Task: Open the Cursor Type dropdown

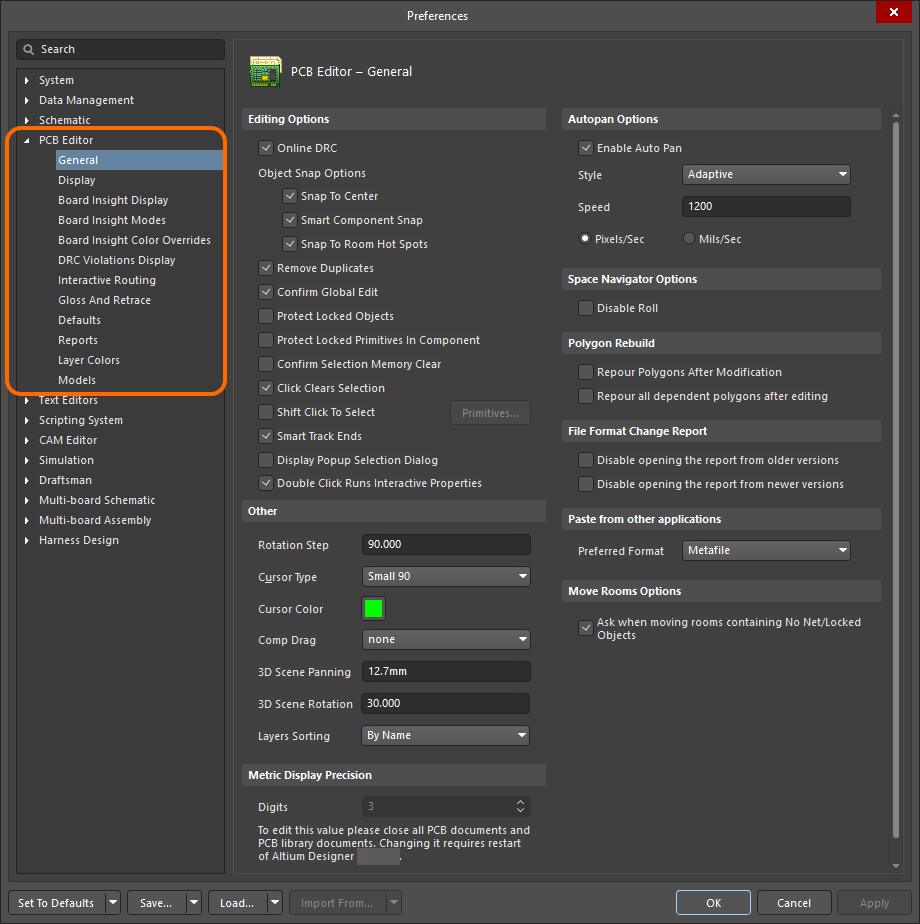Action: [x=446, y=576]
